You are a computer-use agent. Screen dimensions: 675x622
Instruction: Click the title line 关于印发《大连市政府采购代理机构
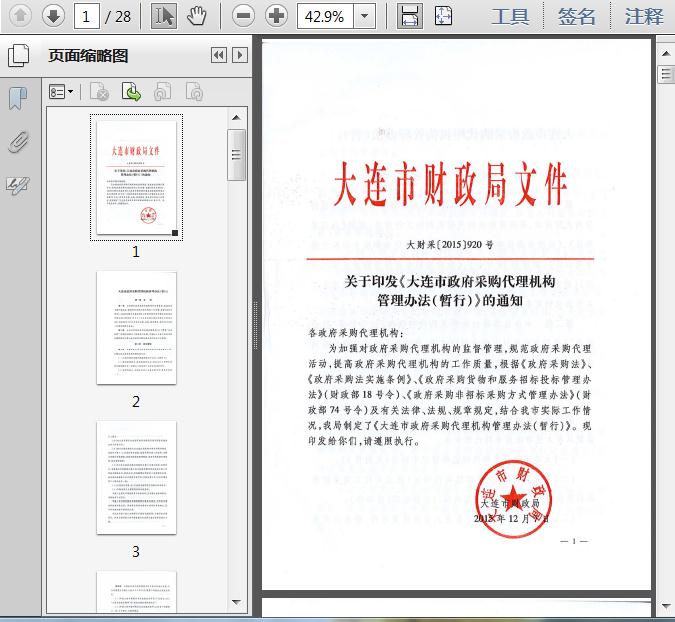click(450, 282)
